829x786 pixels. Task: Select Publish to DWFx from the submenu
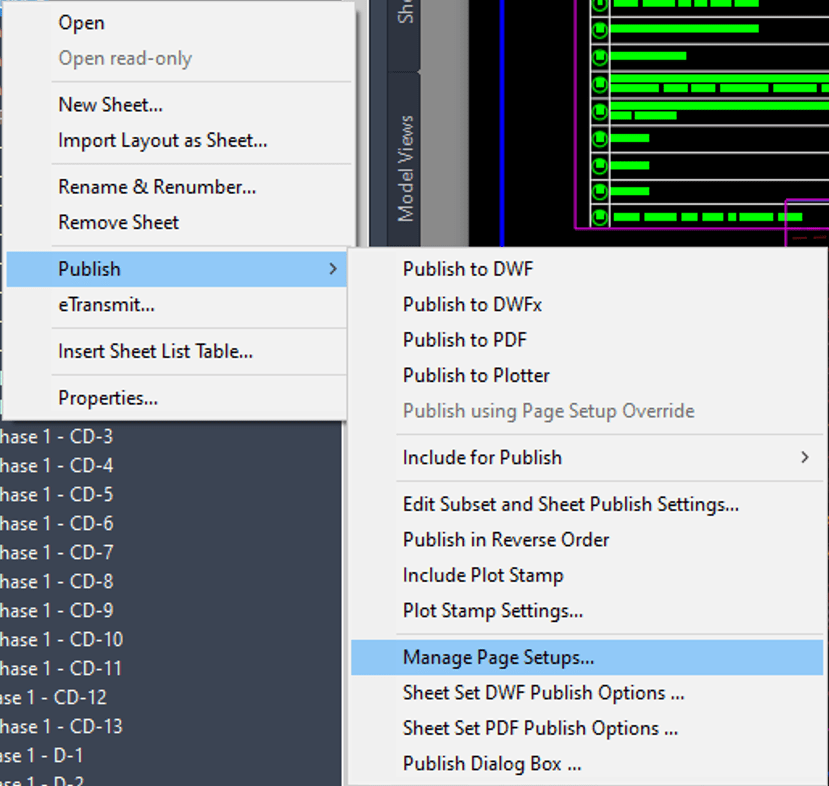coord(468,304)
